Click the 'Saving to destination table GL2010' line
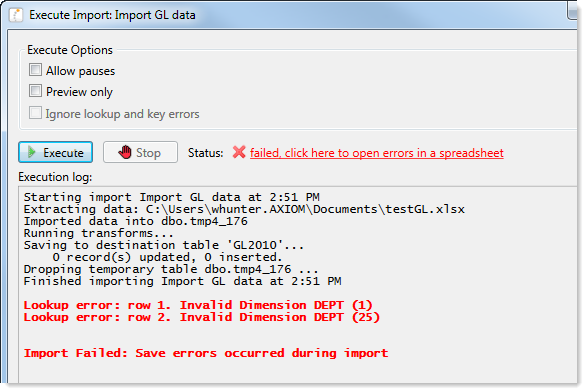This screenshot has width=585, height=389. (164, 245)
